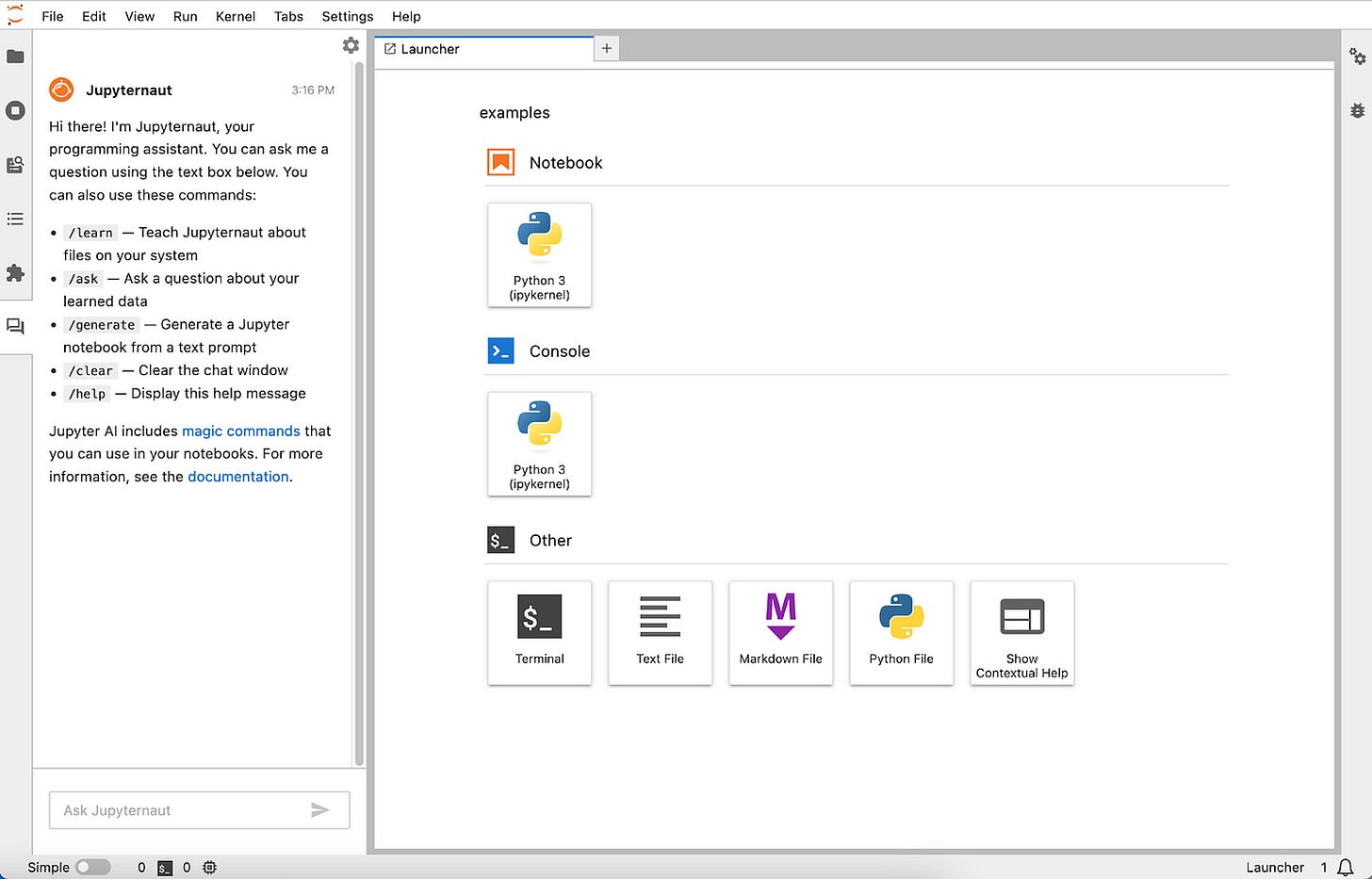This screenshot has height=879, width=1372.
Task: Add a new launcher tab with plus button
Action: click(606, 47)
